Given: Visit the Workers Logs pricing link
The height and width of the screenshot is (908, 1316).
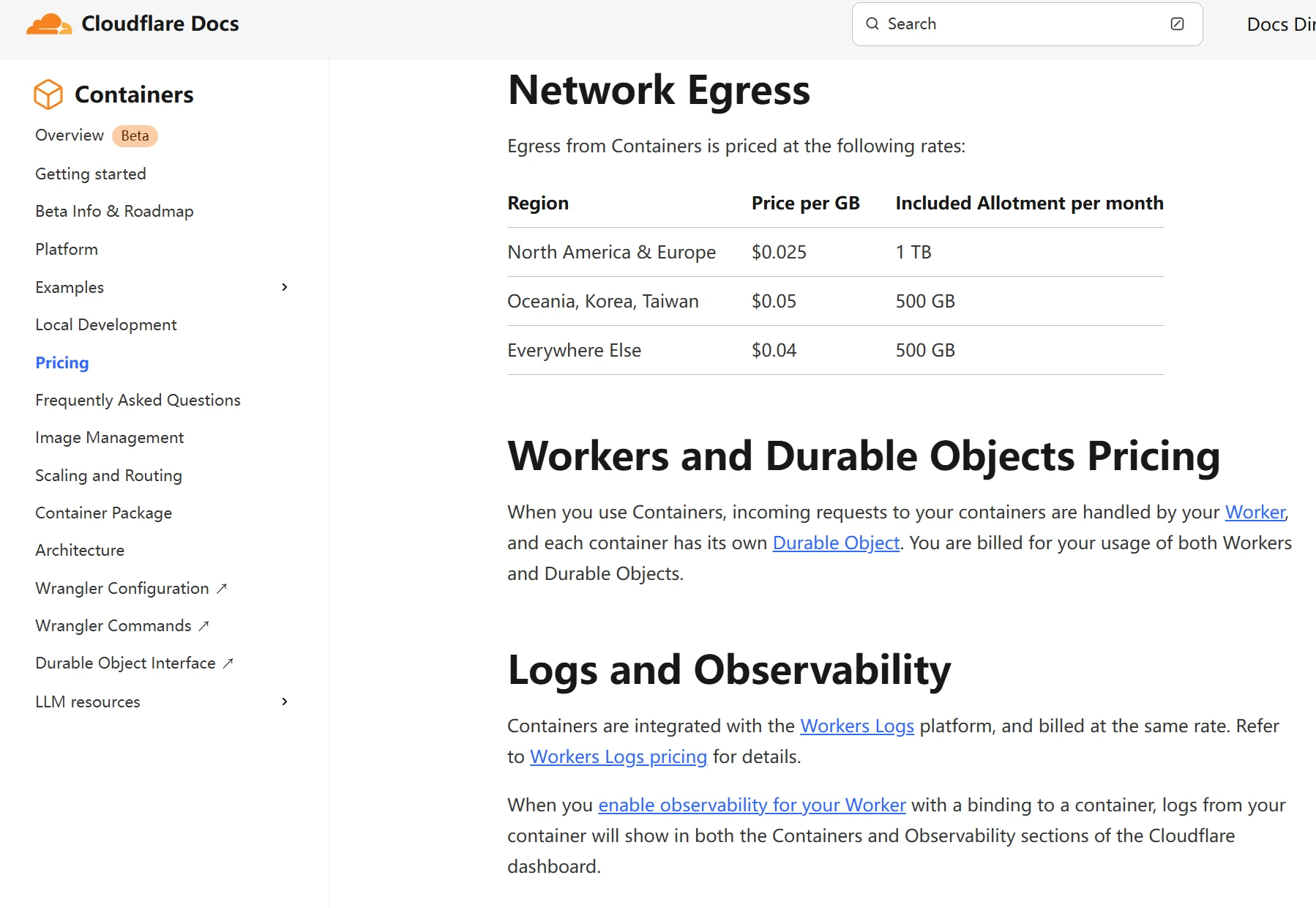Looking at the screenshot, I should pyautogui.click(x=618, y=756).
